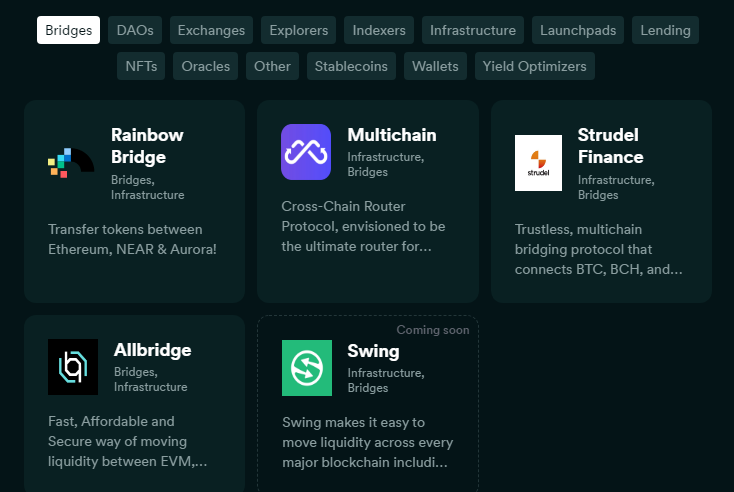
Task: Click the purple Multichain logo icon
Action: tap(306, 152)
